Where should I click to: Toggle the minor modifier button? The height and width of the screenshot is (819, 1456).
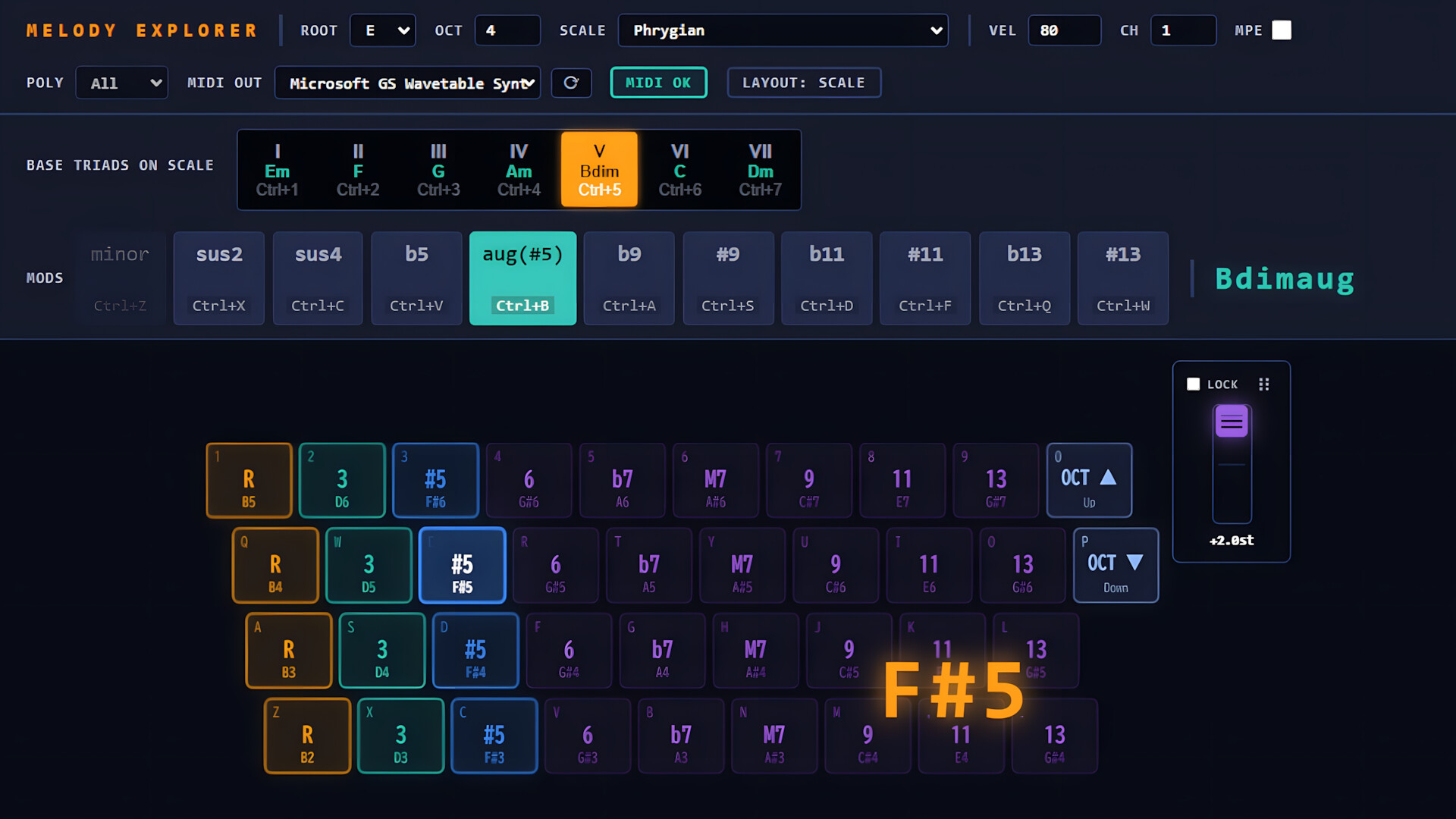coord(120,278)
